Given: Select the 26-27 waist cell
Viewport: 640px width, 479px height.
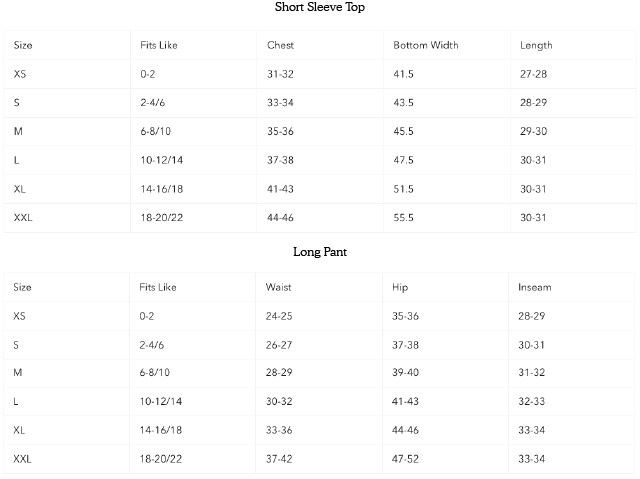Looking at the screenshot, I should [279, 345].
